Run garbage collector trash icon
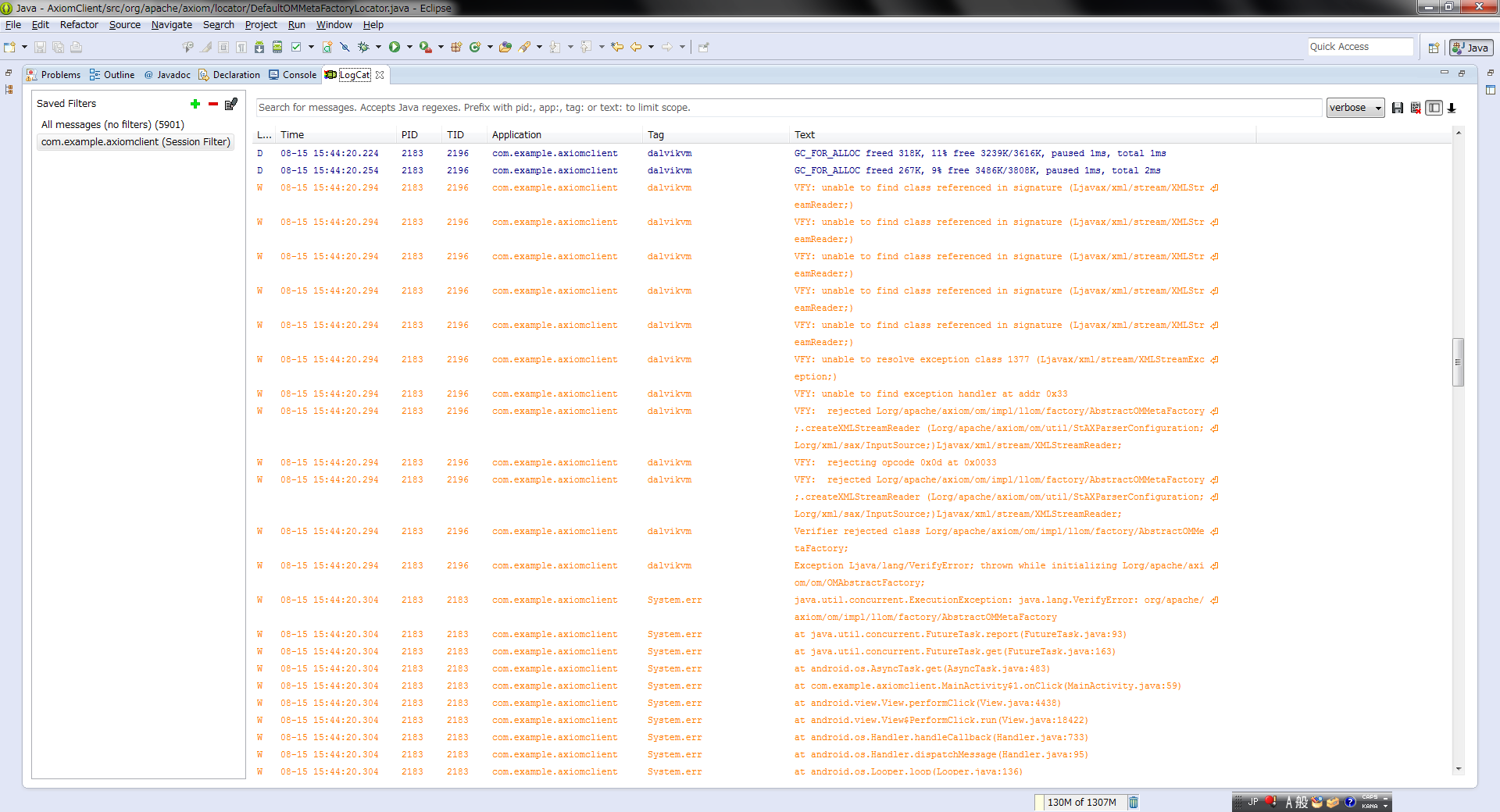This screenshot has height=812, width=1500. click(1134, 802)
